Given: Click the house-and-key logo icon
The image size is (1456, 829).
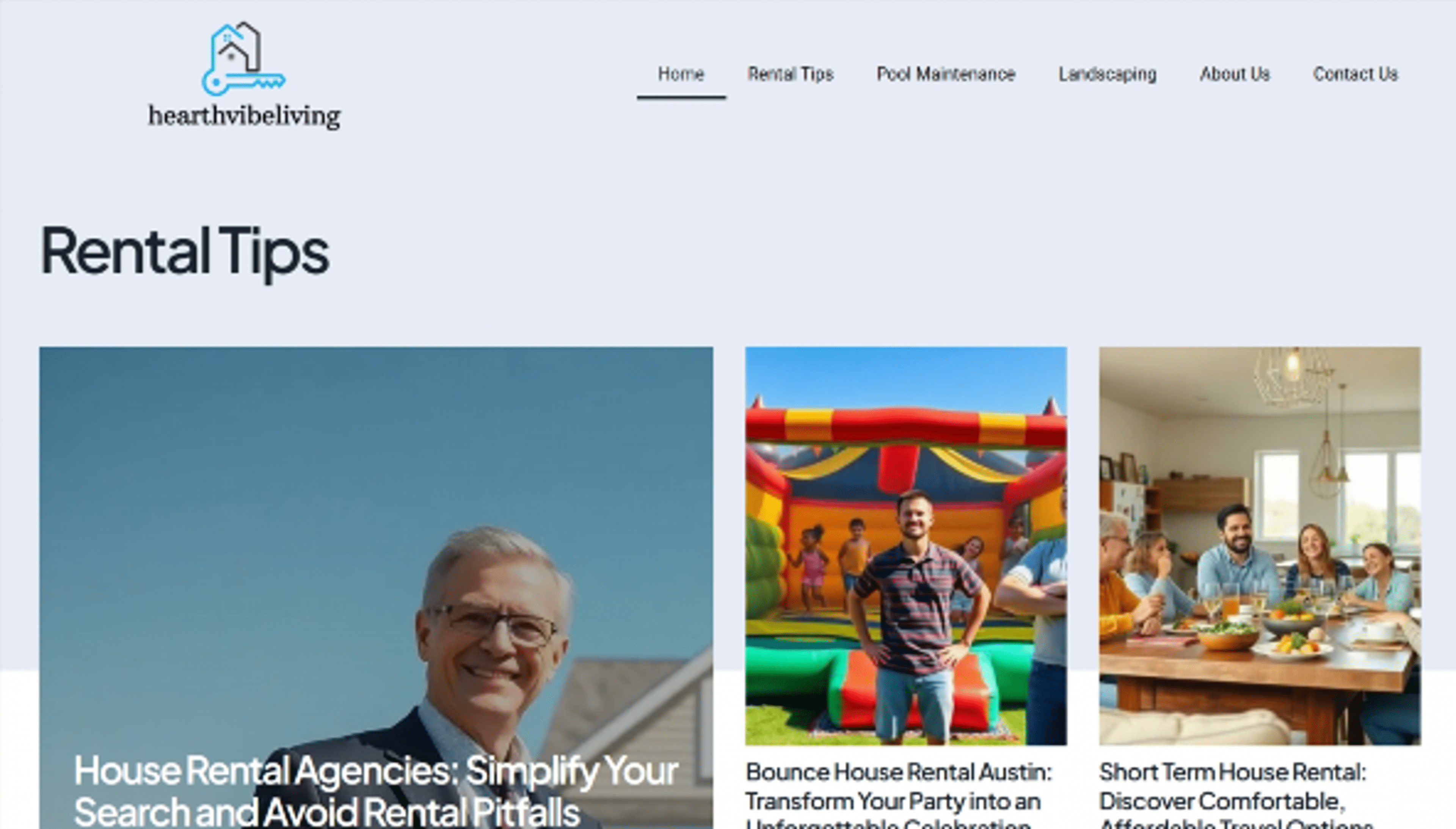Looking at the screenshot, I should click(244, 59).
